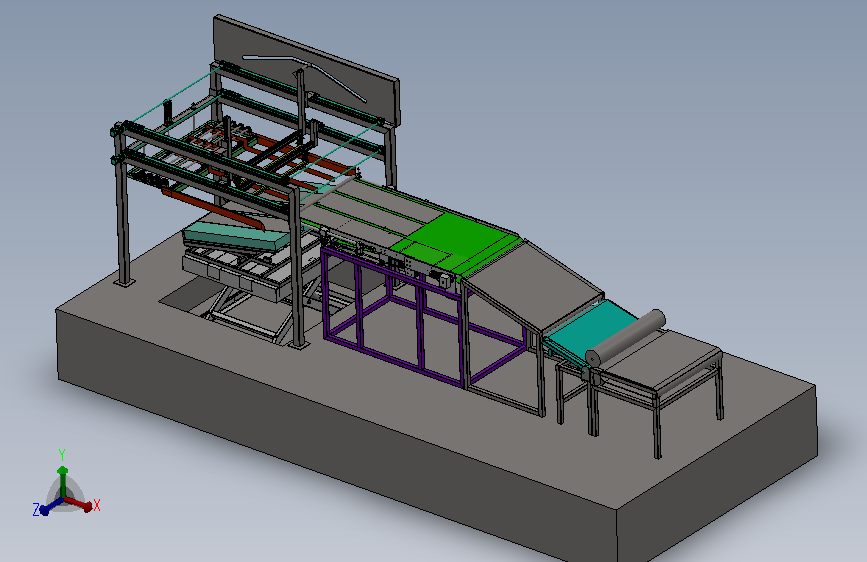Image resolution: width=867 pixels, height=562 pixels.
Task: Select the teal conveyor belt
Action: coord(594,330)
